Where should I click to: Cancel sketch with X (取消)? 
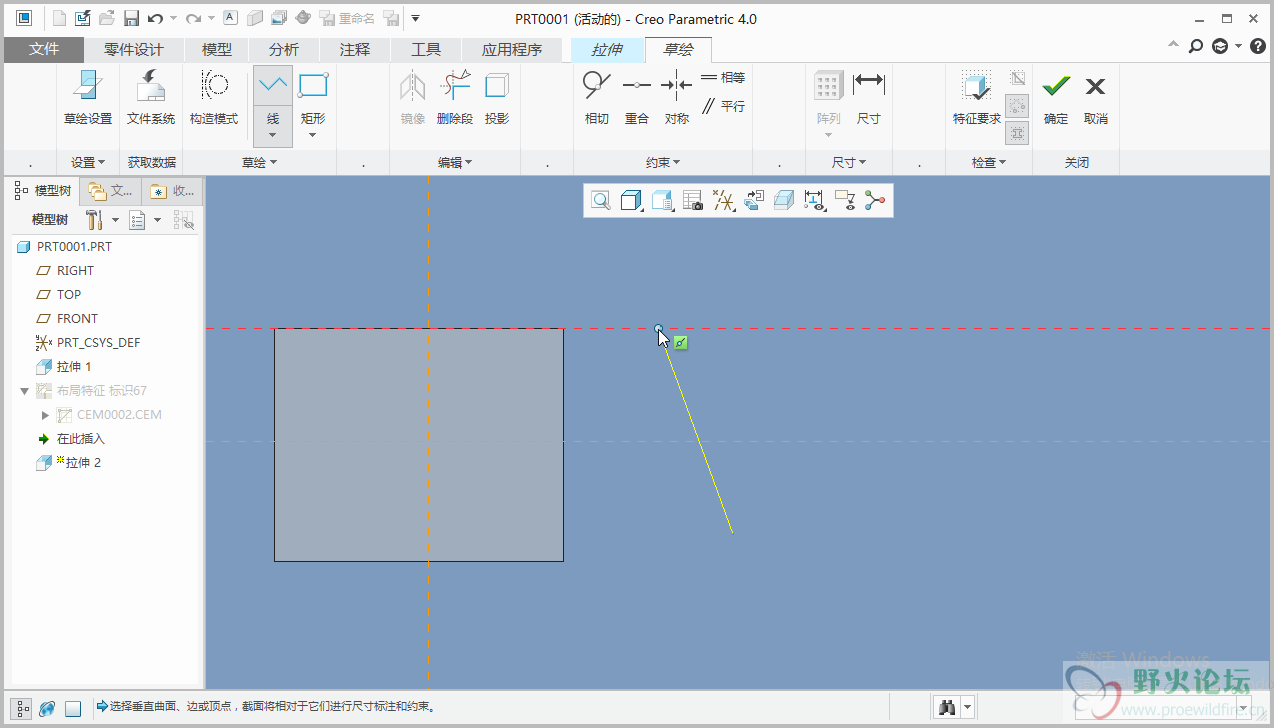pos(1096,98)
